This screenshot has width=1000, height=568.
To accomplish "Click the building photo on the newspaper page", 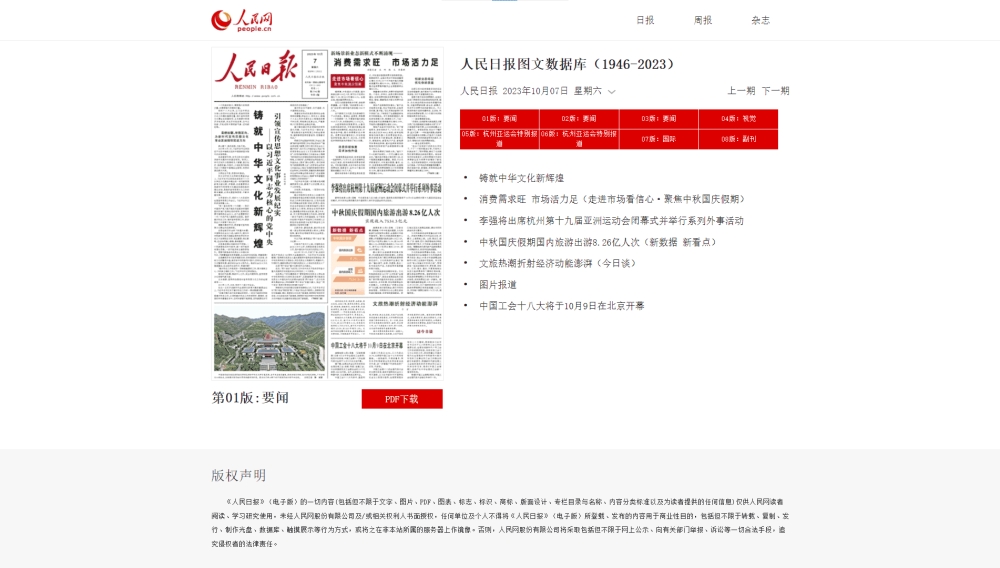I will (x=270, y=342).
